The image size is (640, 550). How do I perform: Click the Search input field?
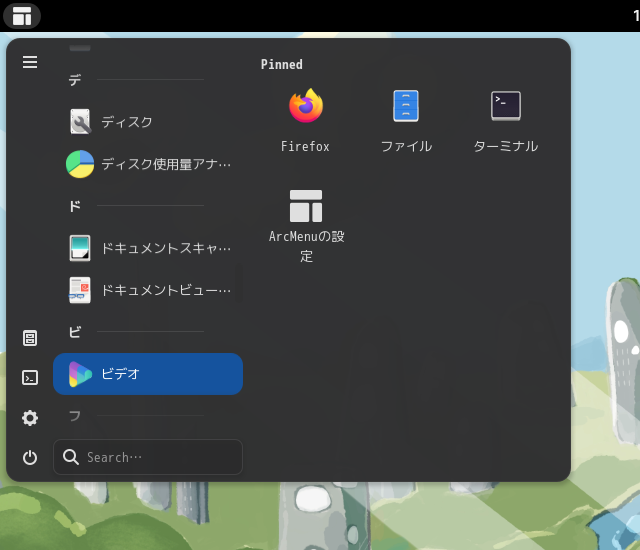point(148,457)
